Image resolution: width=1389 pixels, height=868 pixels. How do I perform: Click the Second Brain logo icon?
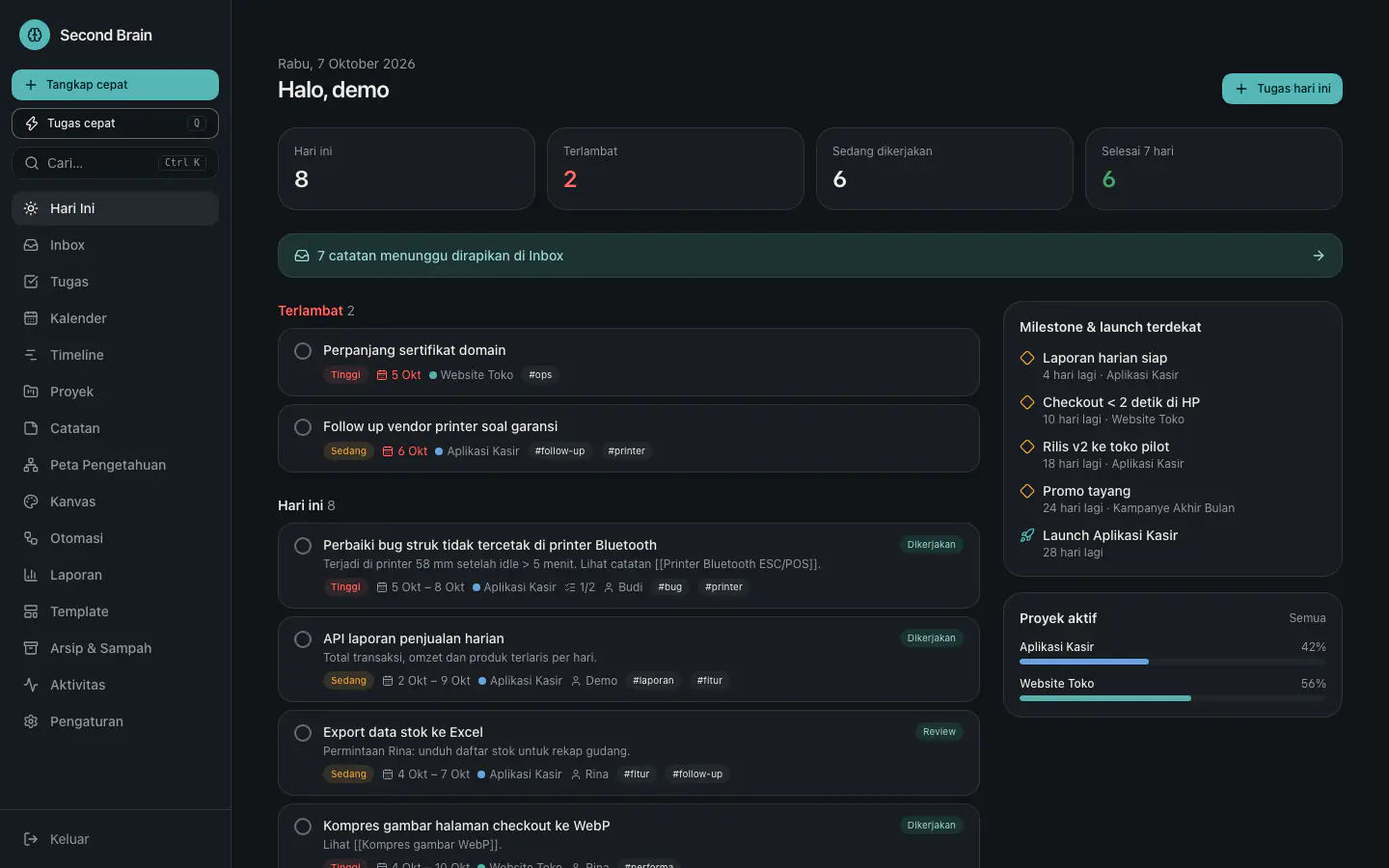[35, 35]
